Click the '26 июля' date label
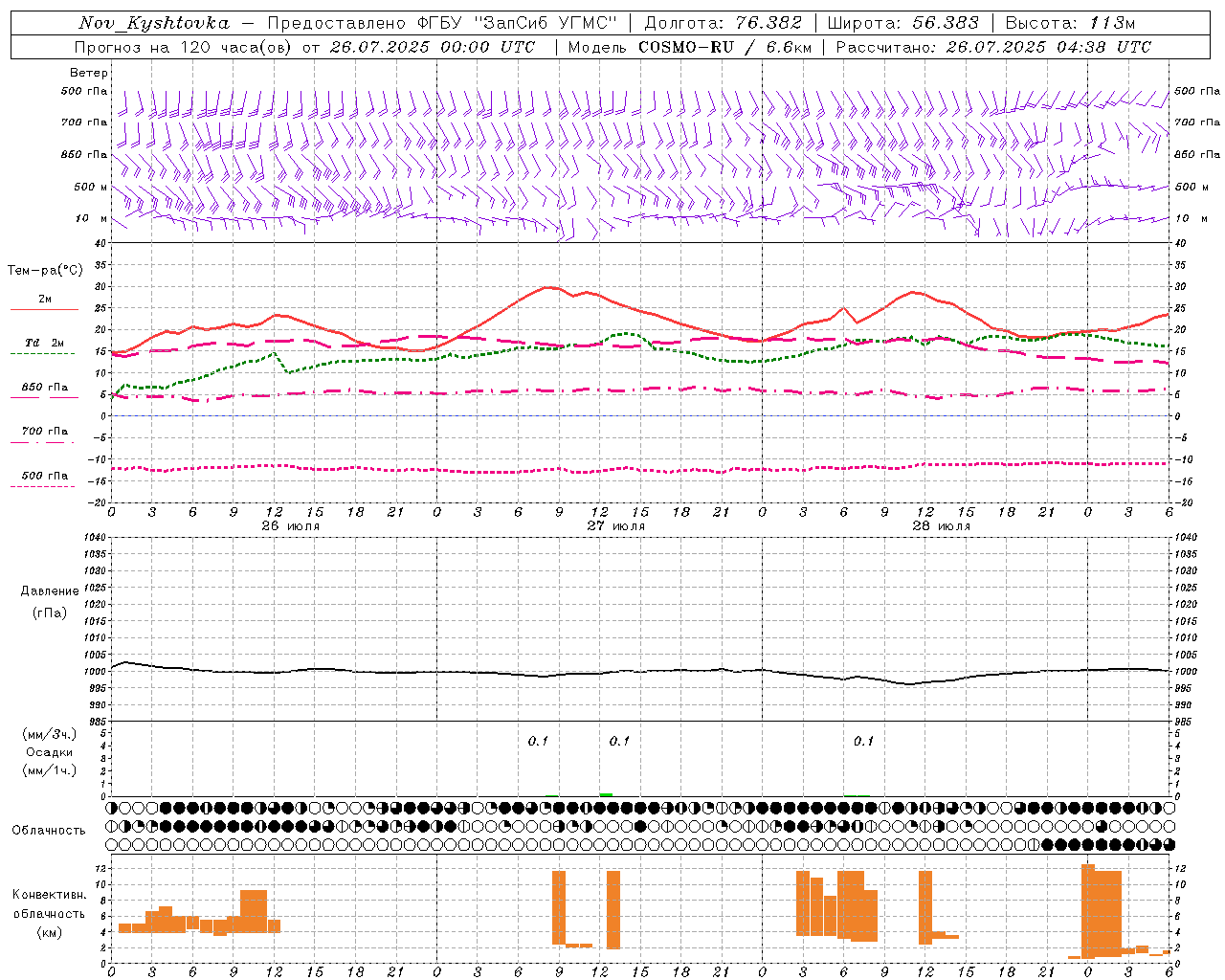Viewport: 1225px width, 980px height. pos(291,526)
